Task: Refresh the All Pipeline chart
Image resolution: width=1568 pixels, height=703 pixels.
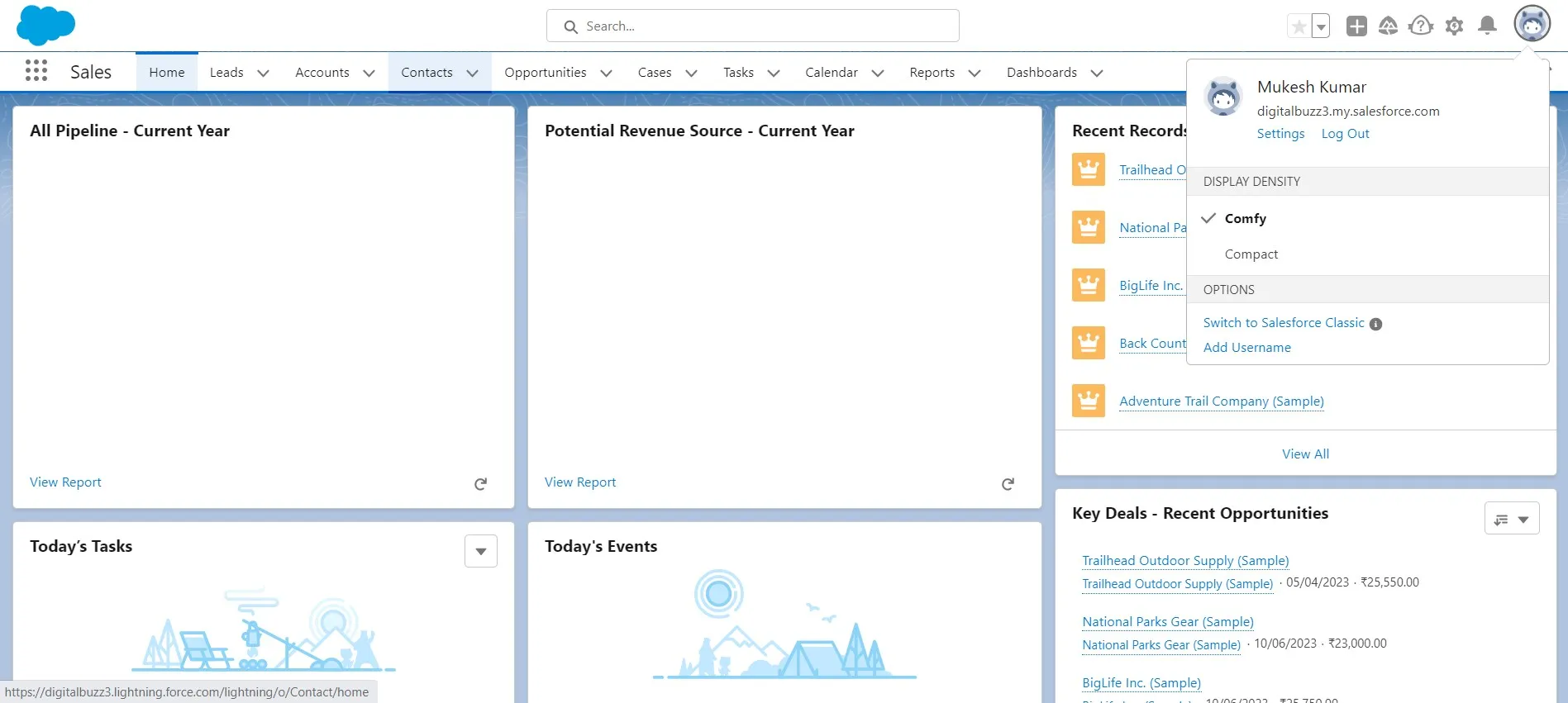Action: click(x=480, y=484)
